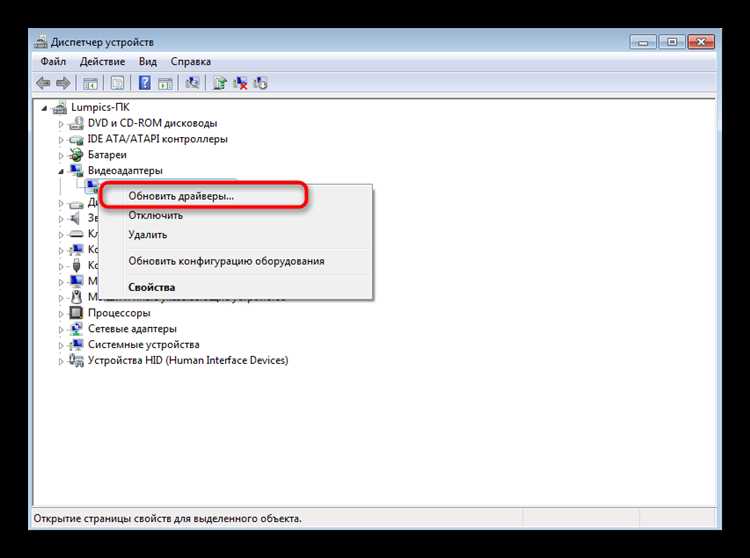The height and width of the screenshot is (558, 750).
Task: Open the Действие menu
Action: pos(102,62)
